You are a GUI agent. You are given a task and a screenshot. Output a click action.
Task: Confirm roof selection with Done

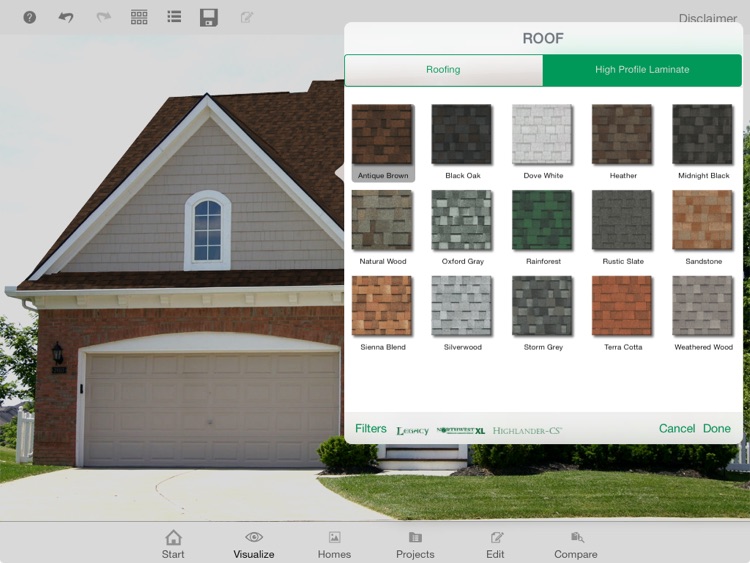(717, 429)
